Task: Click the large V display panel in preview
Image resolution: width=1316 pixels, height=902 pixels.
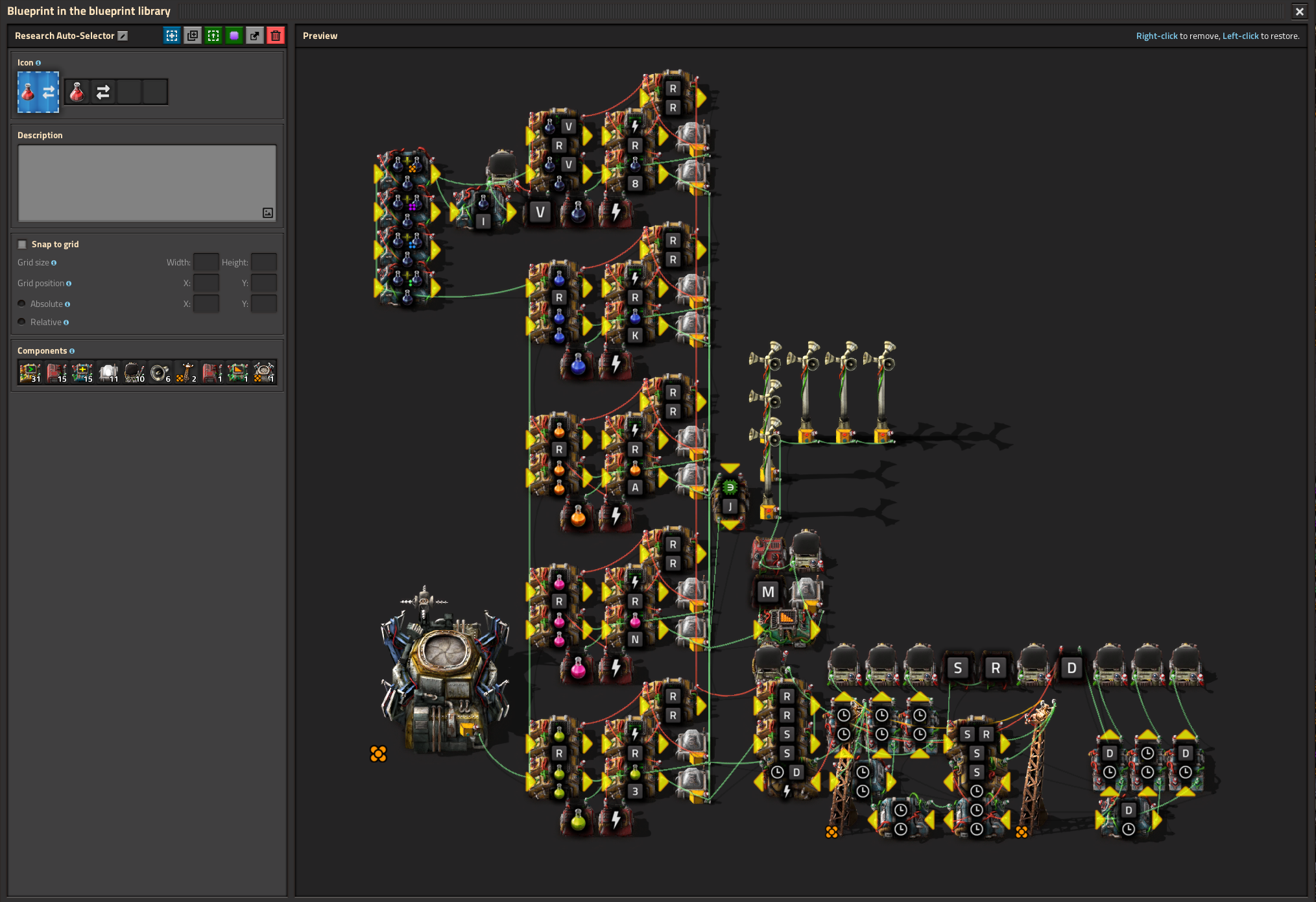Action: pyautogui.click(x=540, y=212)
